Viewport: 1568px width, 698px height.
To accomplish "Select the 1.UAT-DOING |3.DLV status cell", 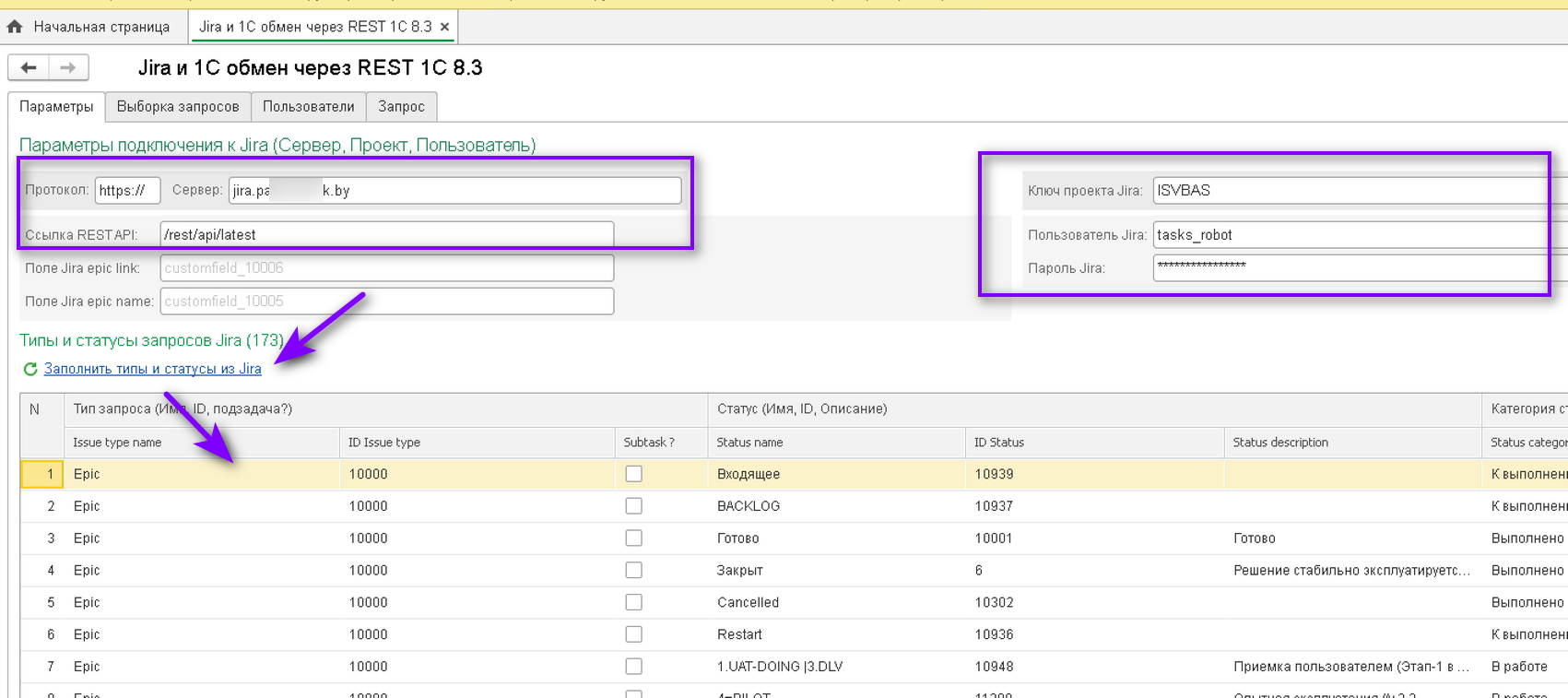I will tap(836, 667).
